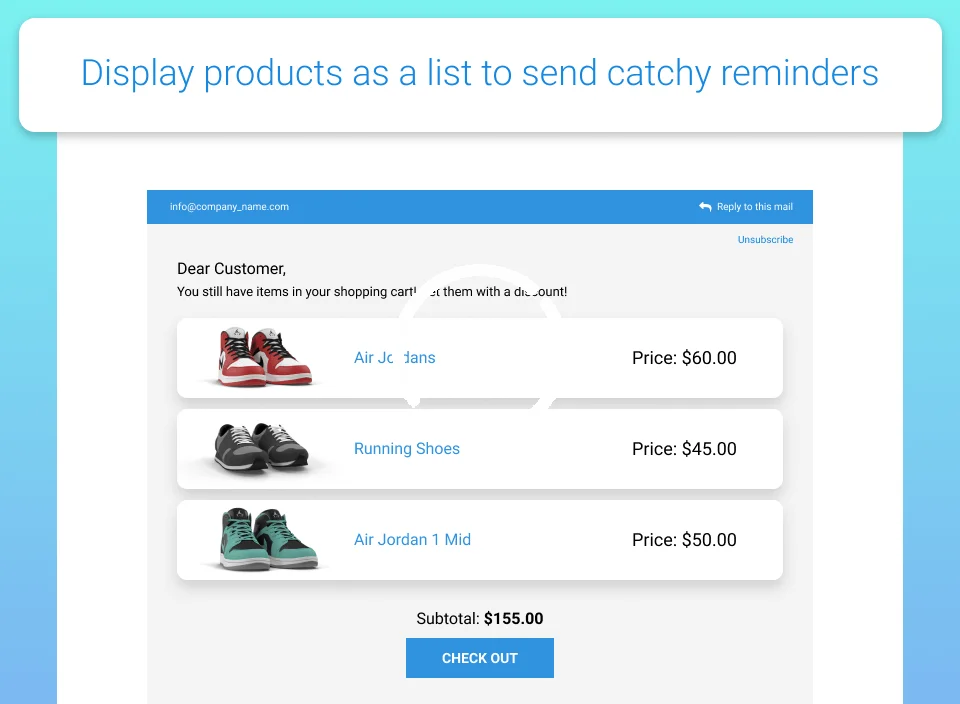Click the CHECK OUT button
Image resolution: width=960 pixels, height=704 pixels.
(480, 658)
